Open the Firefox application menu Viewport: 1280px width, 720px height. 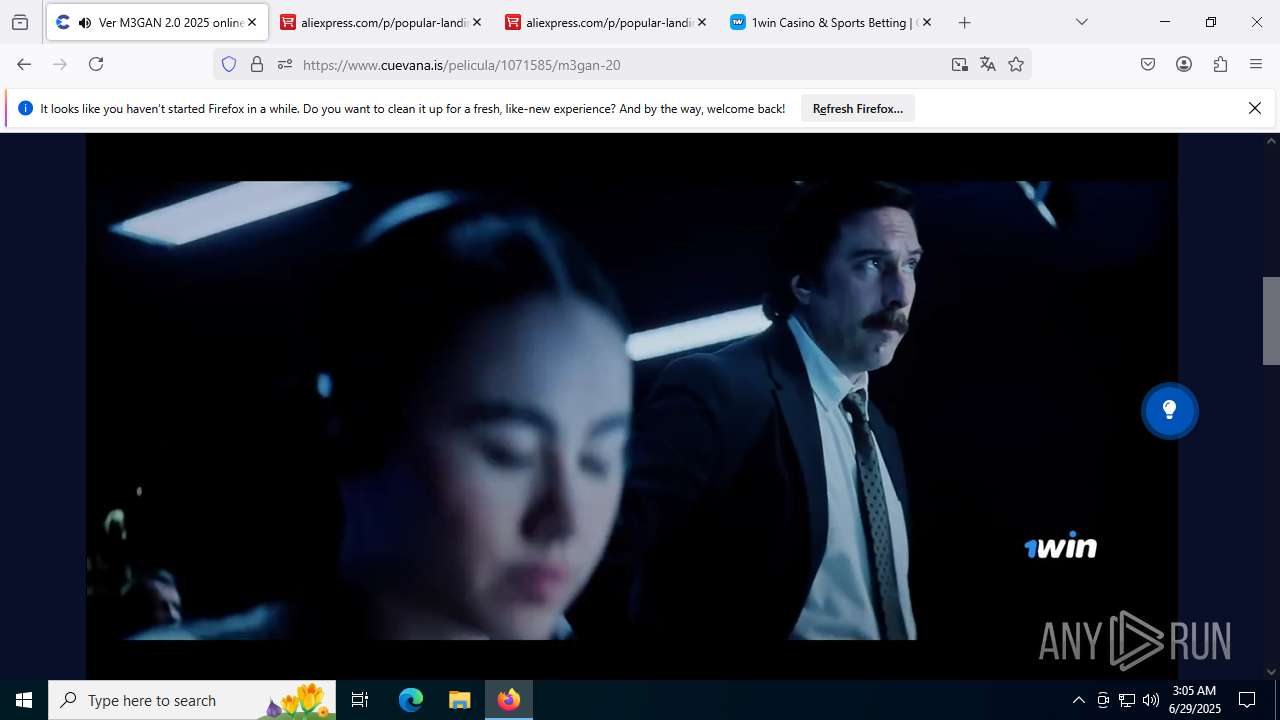1256,64
